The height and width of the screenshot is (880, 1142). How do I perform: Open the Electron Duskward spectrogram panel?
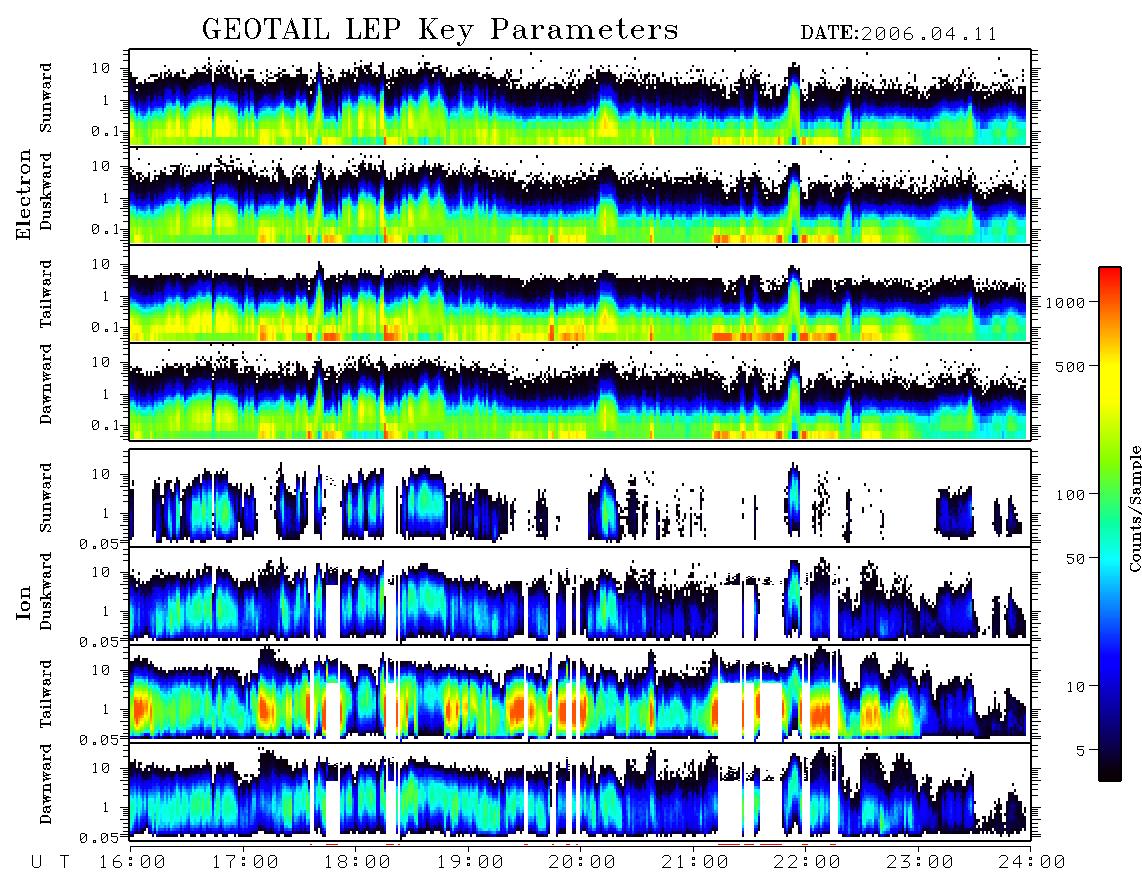click(x=580, y=195)
